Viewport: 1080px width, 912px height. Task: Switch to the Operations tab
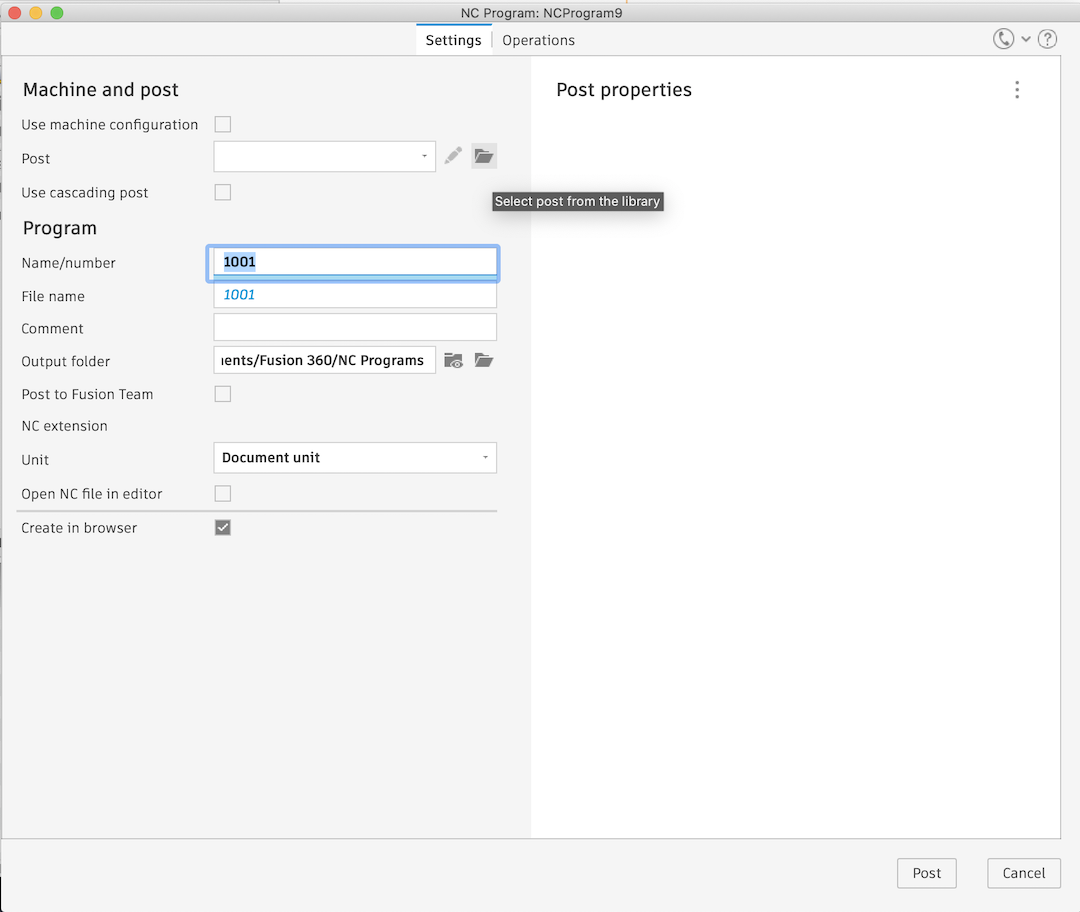tap(538, 40)
